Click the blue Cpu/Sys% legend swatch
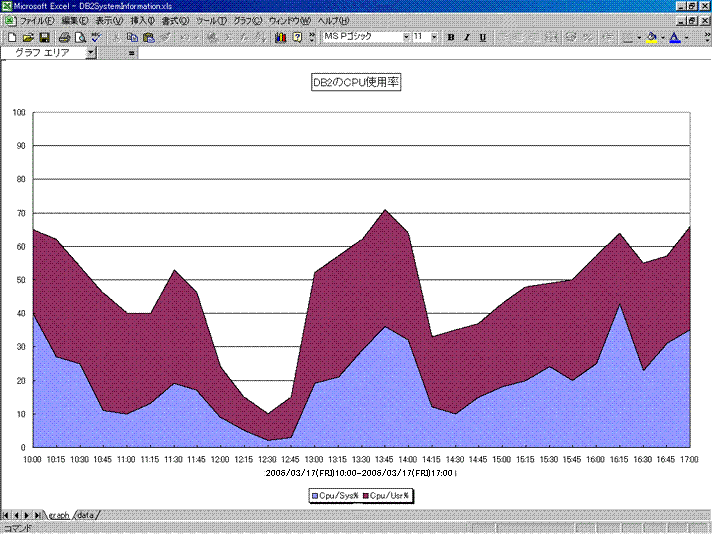The image size is (712, 534). pos(315,496)
